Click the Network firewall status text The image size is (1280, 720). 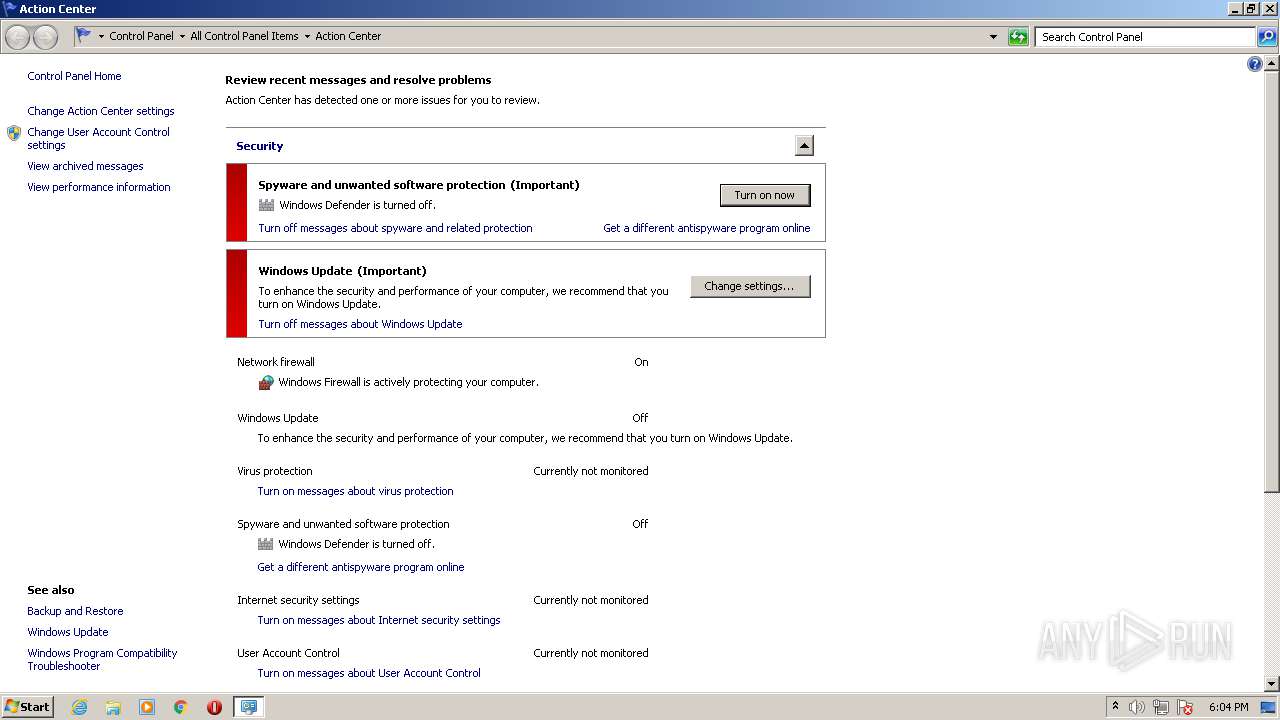click(641, 362)
